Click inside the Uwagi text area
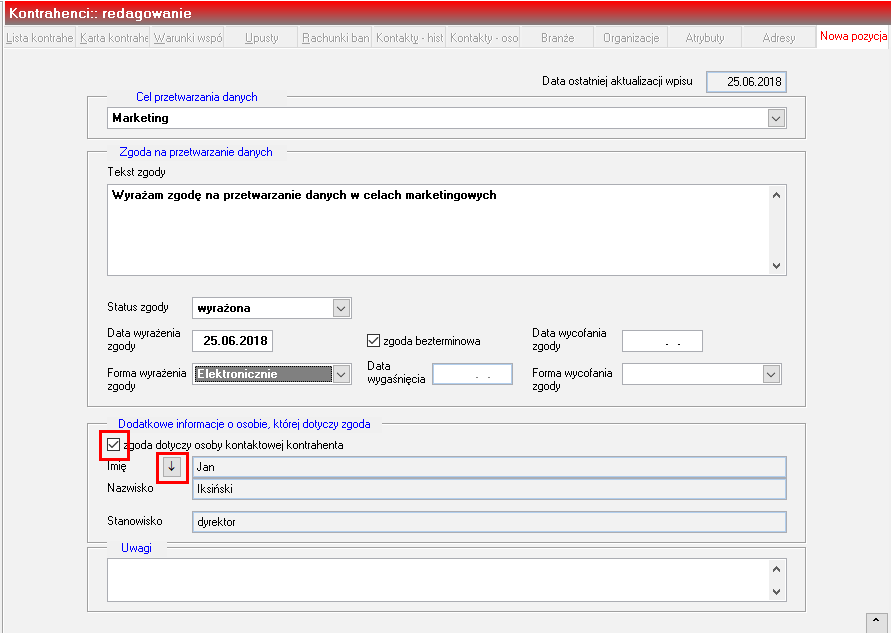The image size is (891, 633). point(438,580)
